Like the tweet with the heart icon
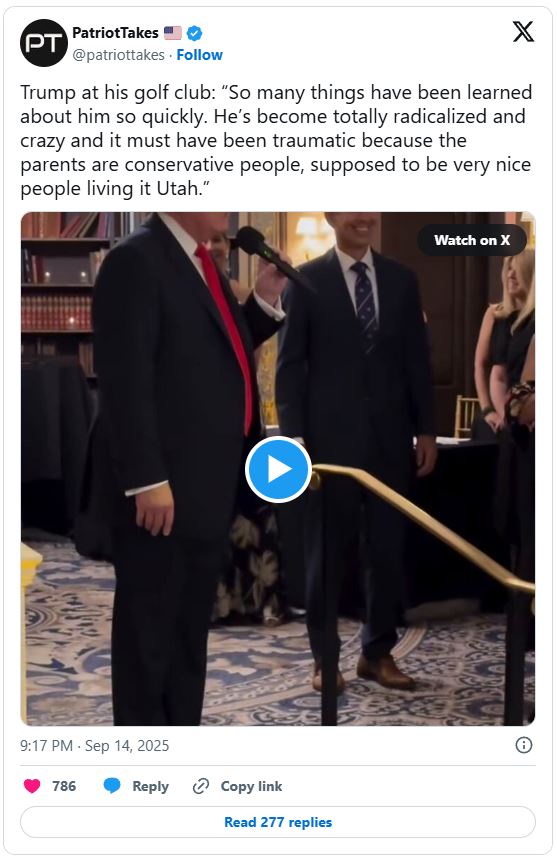Image resolution: width=557 pixels, height=857 pixels. (x=32, y=786)
